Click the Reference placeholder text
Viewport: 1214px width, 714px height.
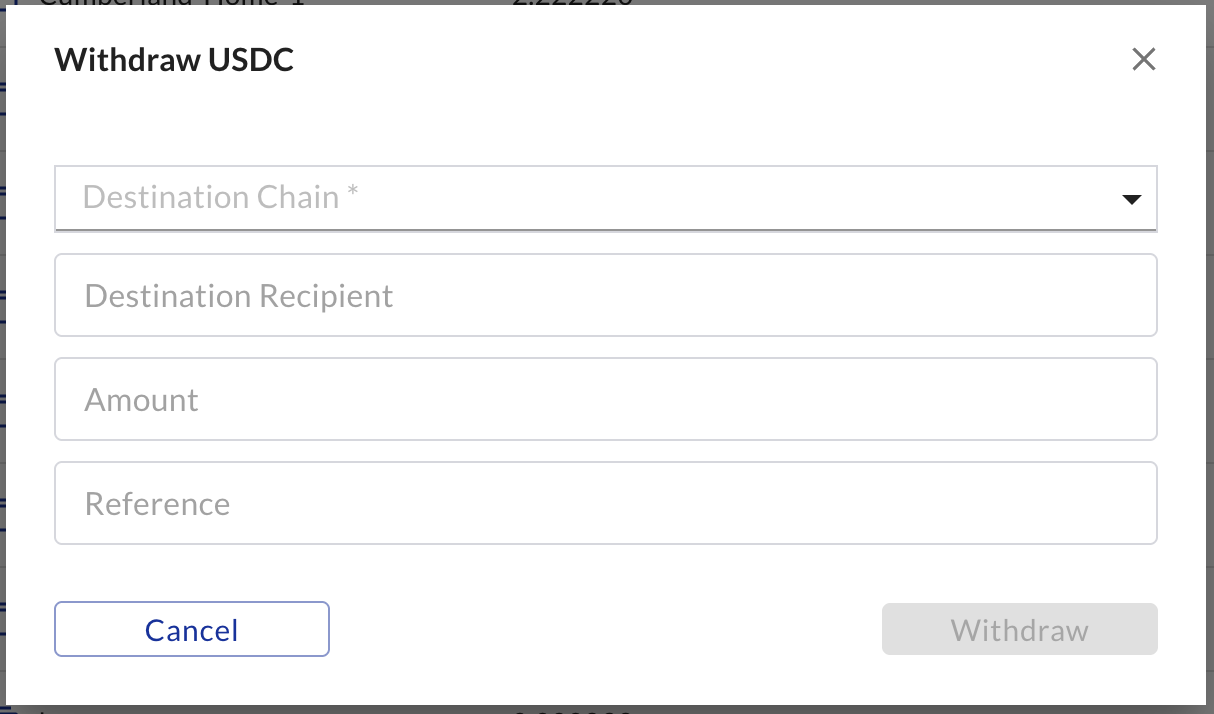coord(158,504)
